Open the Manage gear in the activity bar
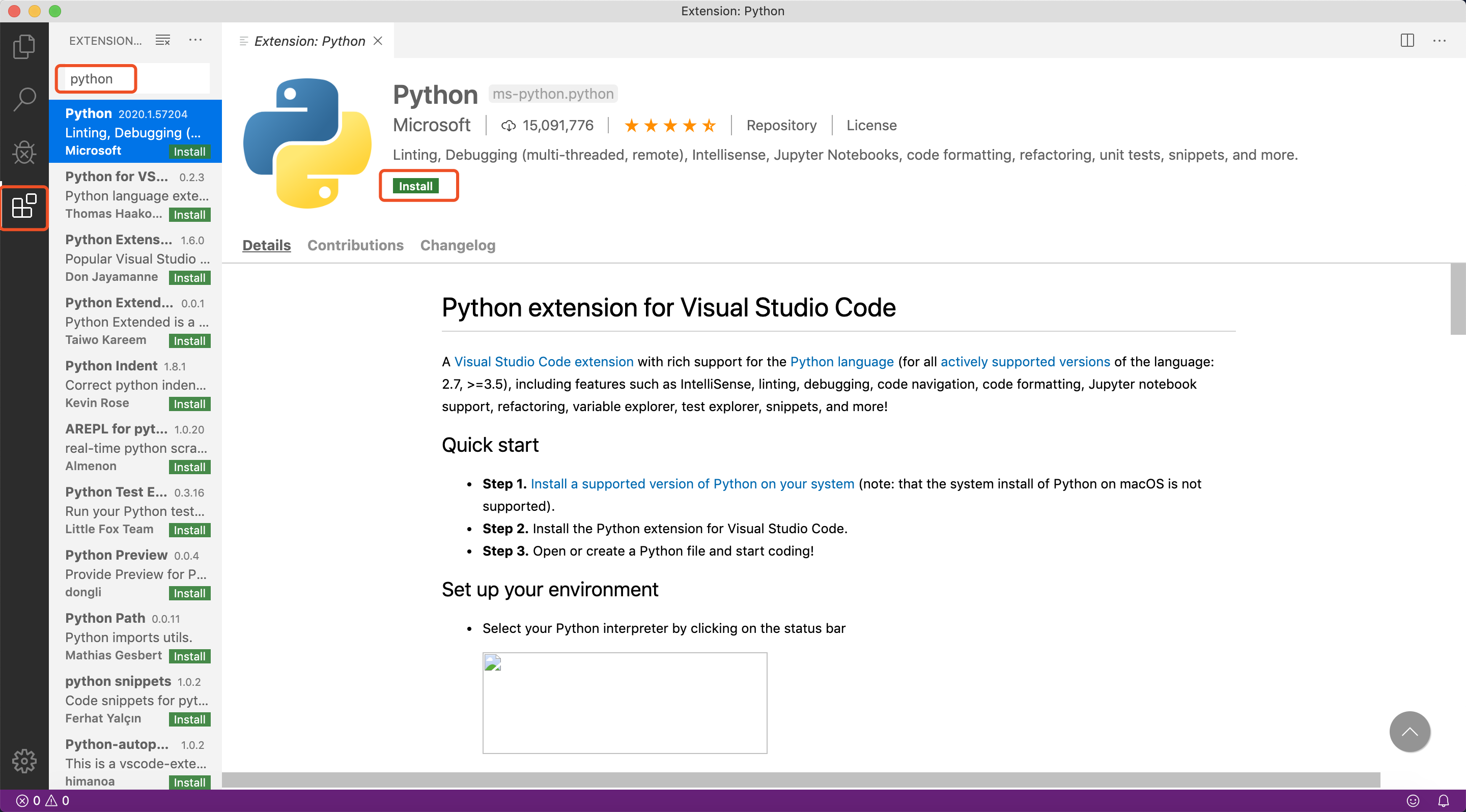This screenshot has width=1466, height=812. tap(24, 760)
